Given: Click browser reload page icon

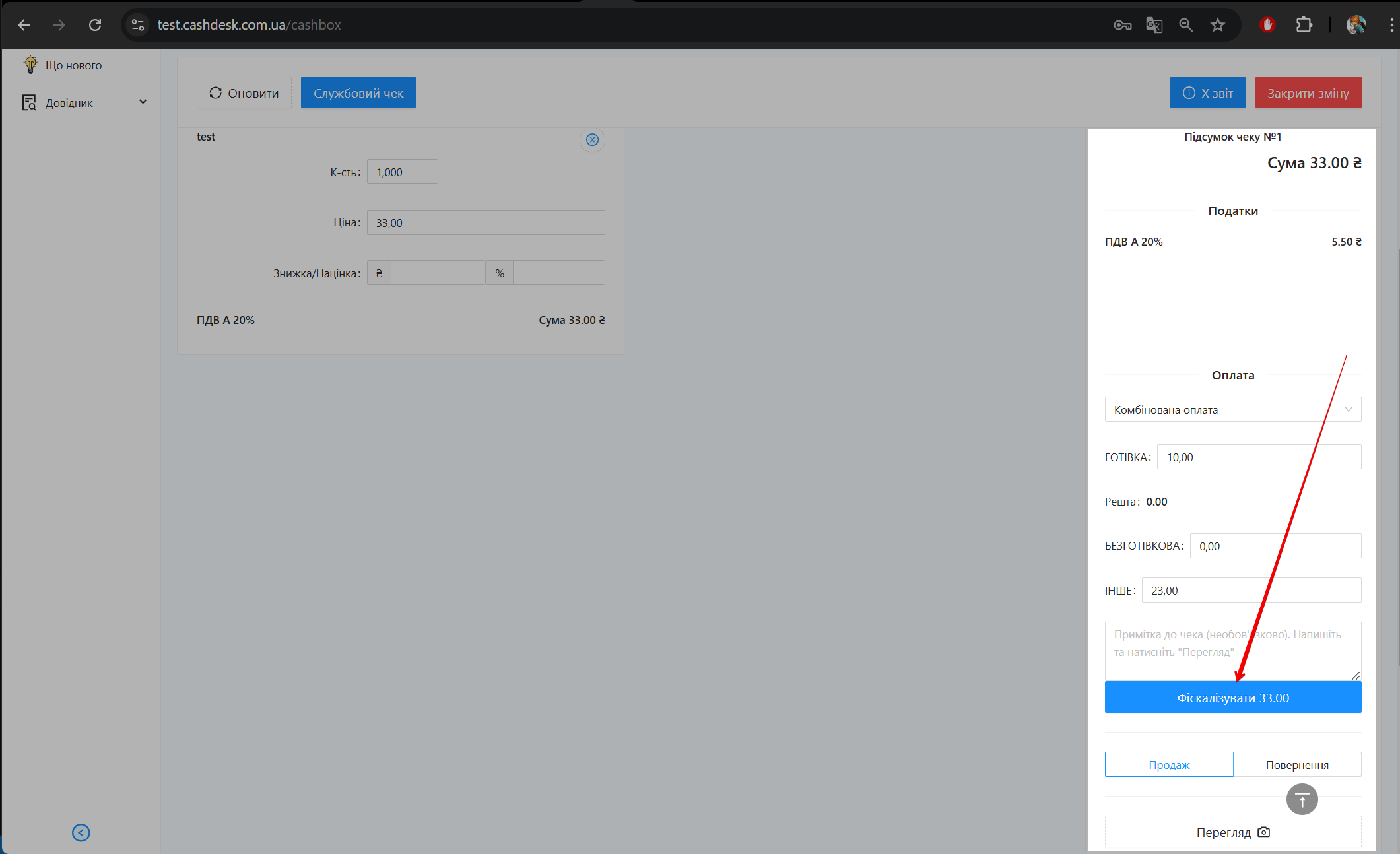Looking at the screenshot, I should point(95,25).
